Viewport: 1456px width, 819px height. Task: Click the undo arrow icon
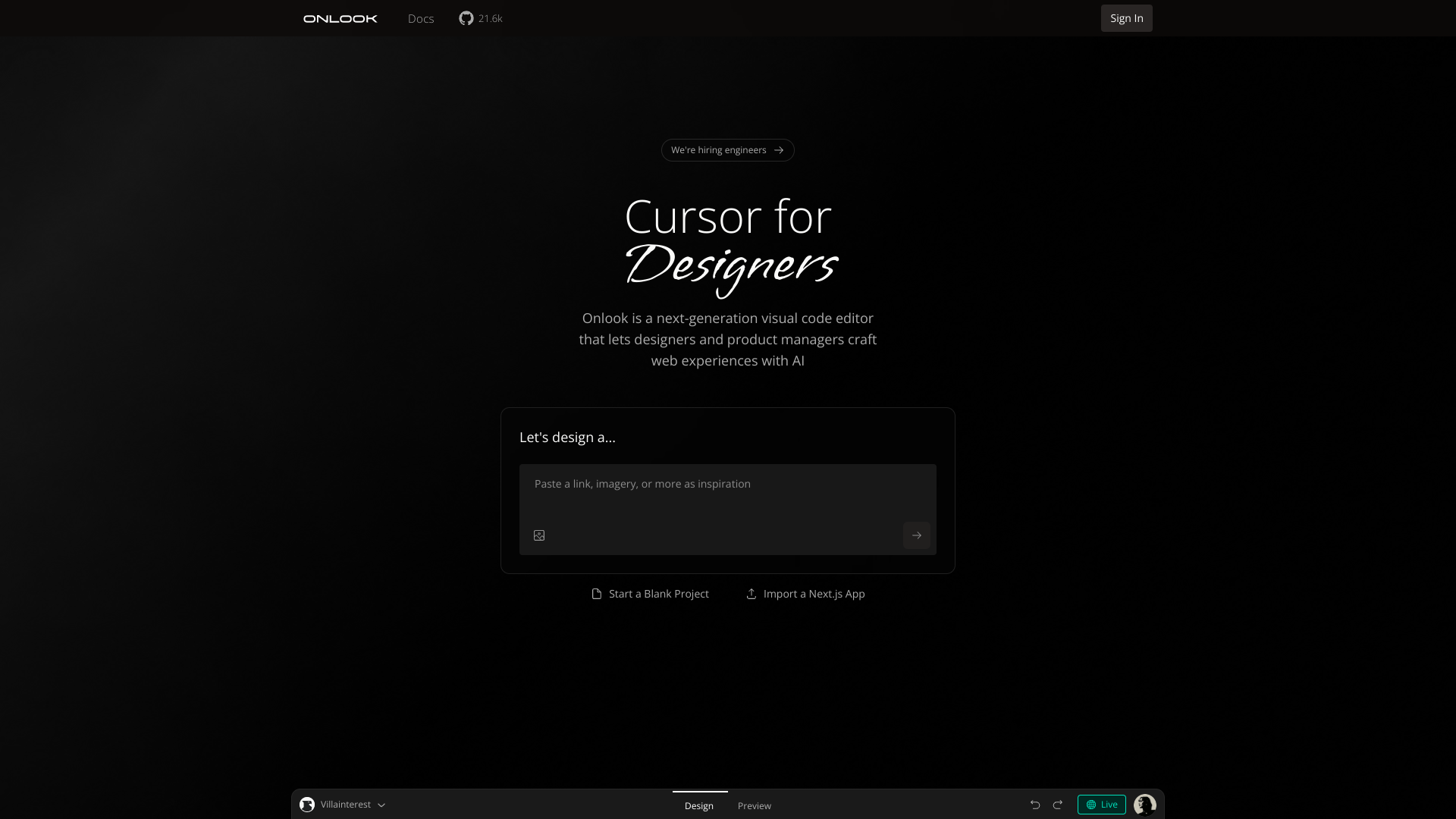tap(1035, 805)
